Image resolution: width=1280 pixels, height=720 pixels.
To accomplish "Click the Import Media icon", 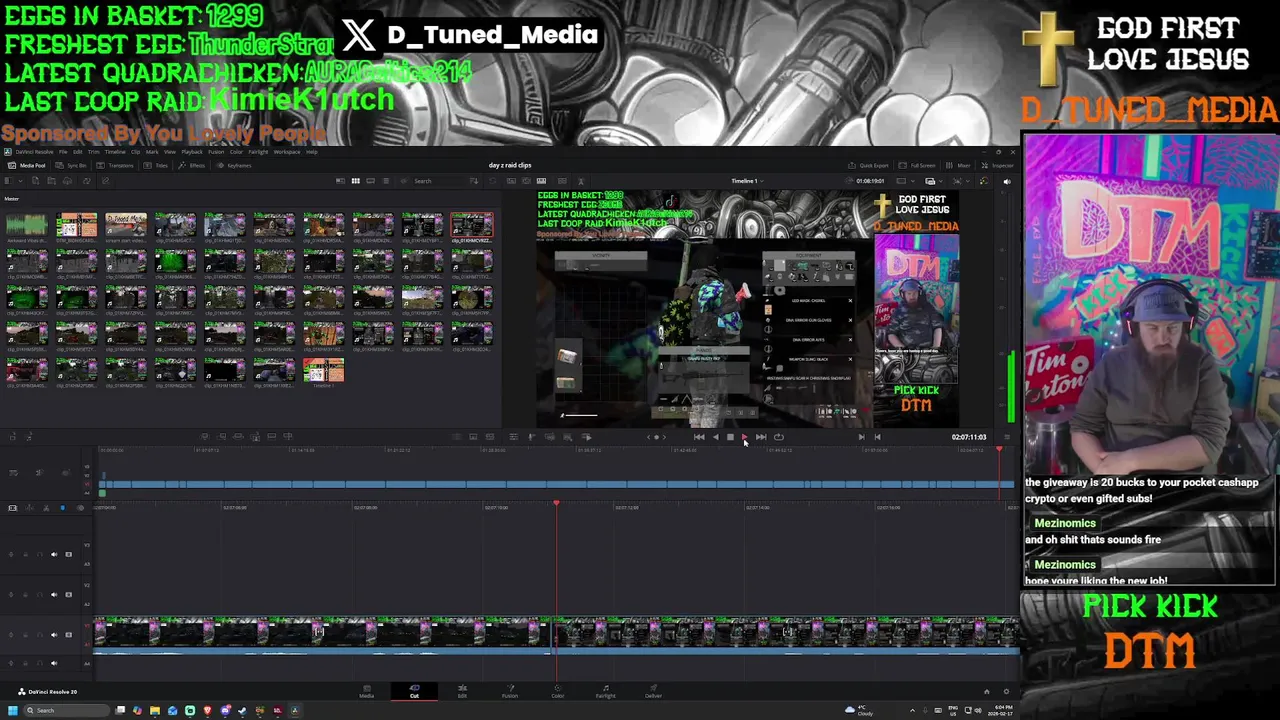I will tap(36, 181).
